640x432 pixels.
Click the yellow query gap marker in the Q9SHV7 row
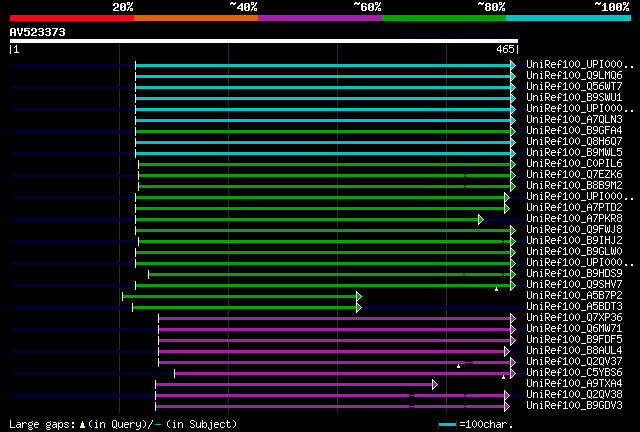pyautogui.click(x=496, y=289)
